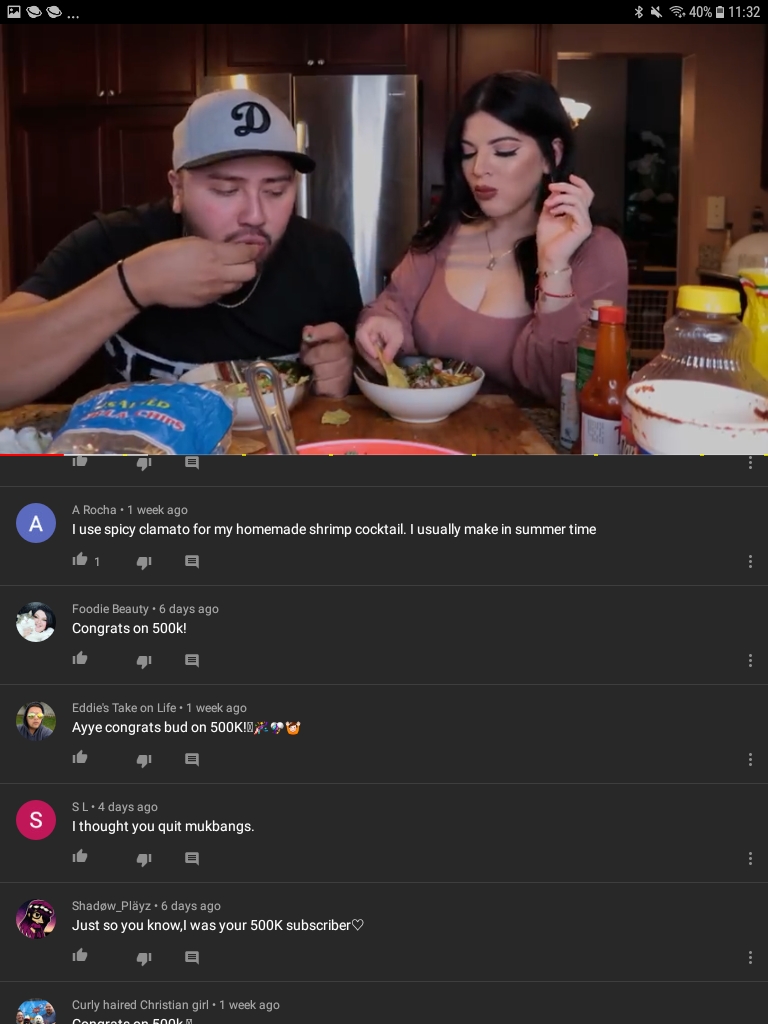768x1024 pixels.
Task: Open reply box for Foodie Beauty's comment
Action: pos(192,660)
